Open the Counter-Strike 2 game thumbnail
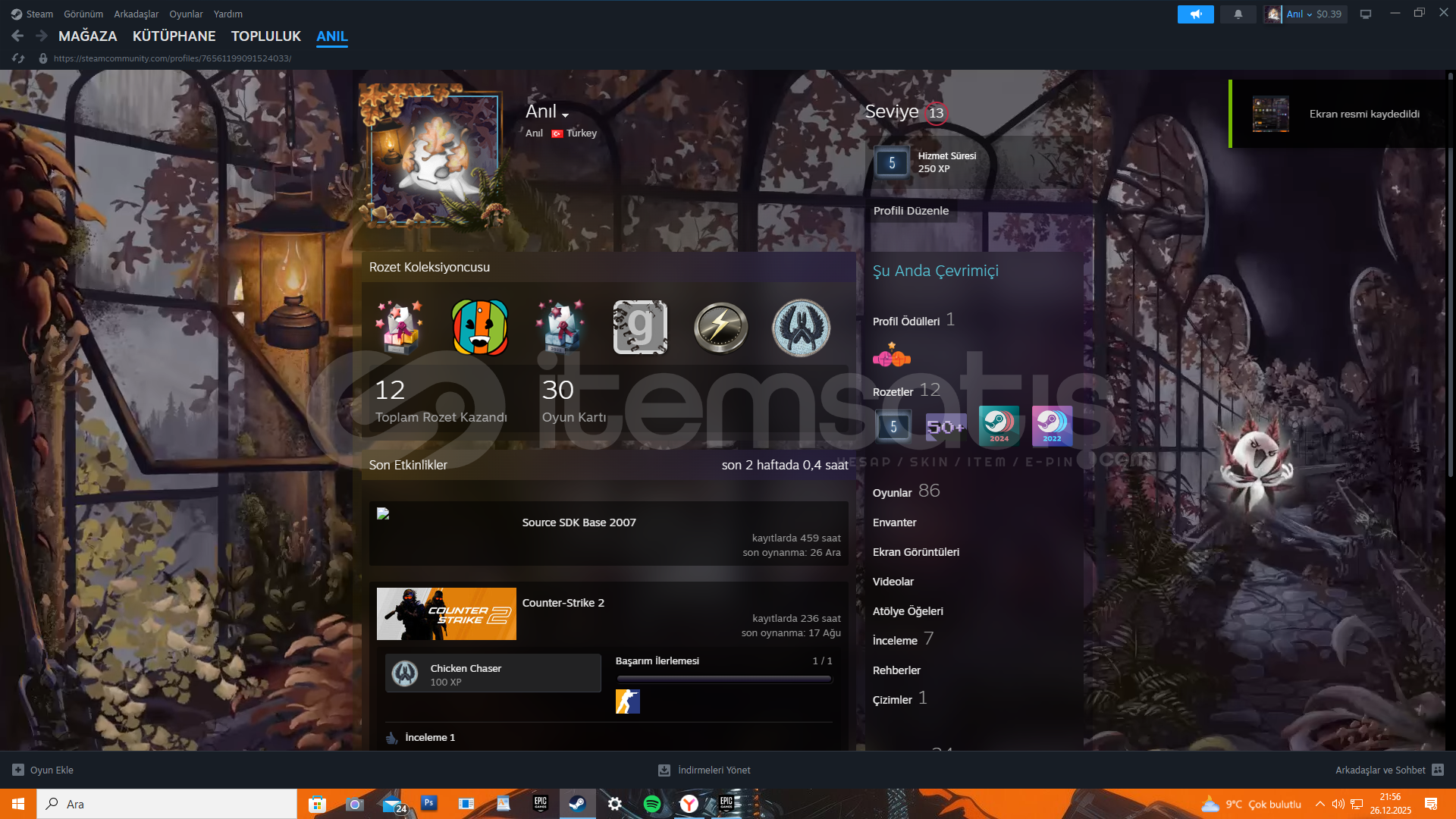This screenshot has width=1456, height=819. 446,613
